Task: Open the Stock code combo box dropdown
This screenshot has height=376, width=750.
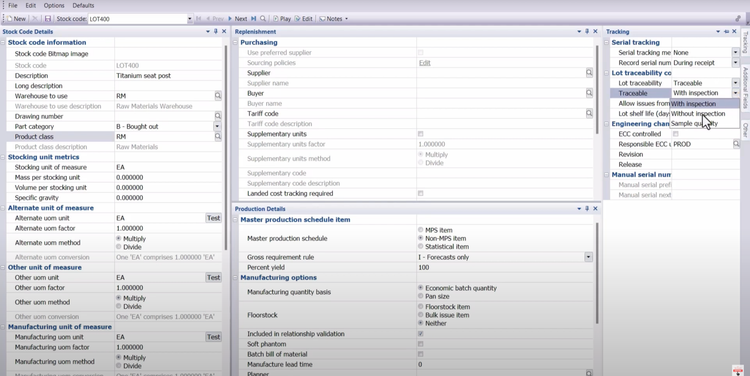Action: click(x=189, y=19)
